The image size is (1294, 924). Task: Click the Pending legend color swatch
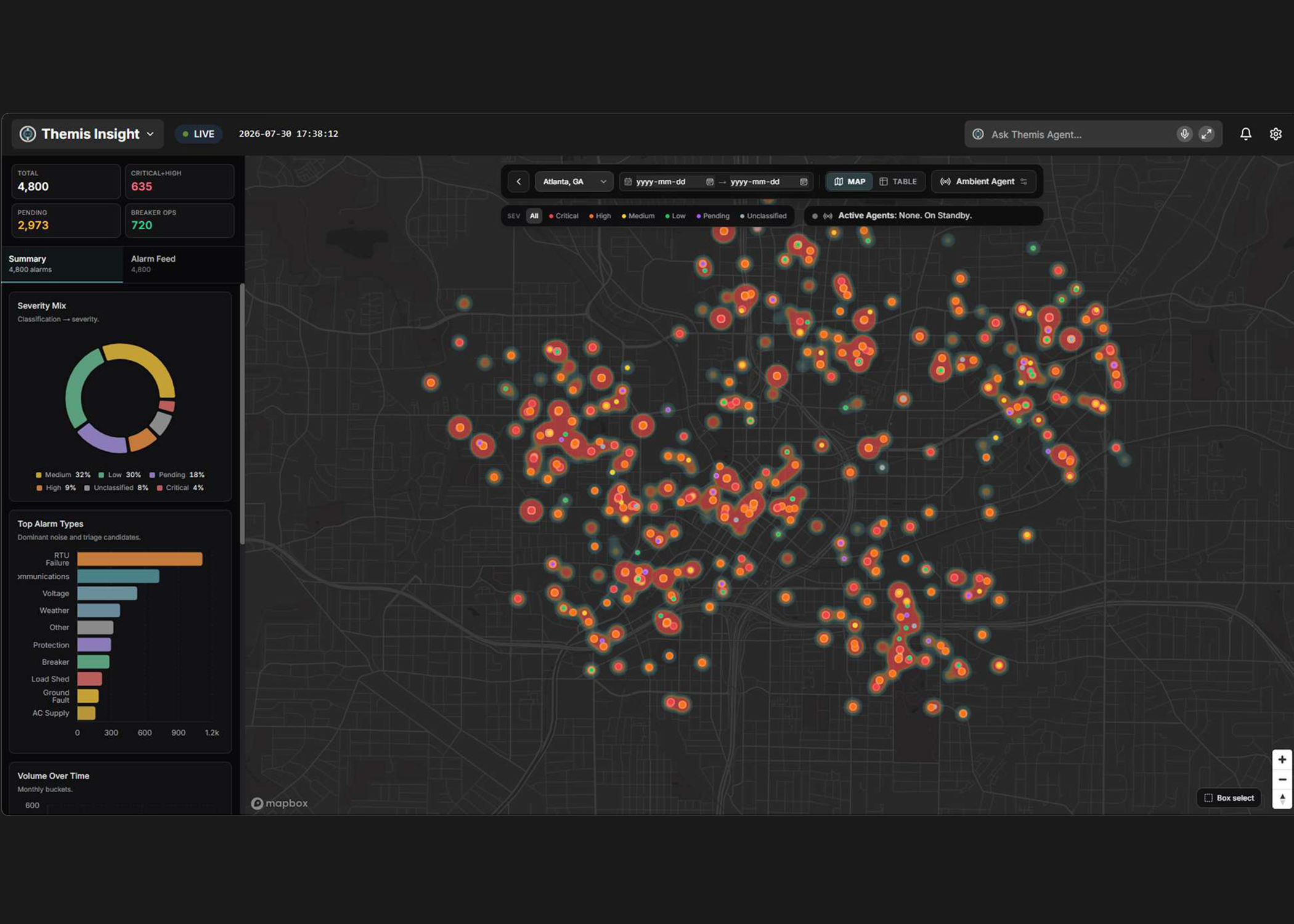coord(152,475)
